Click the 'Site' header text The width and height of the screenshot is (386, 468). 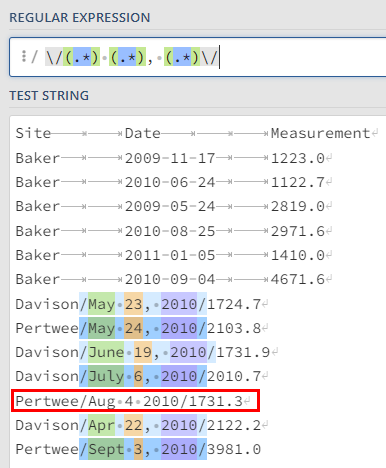coord(33,133)
